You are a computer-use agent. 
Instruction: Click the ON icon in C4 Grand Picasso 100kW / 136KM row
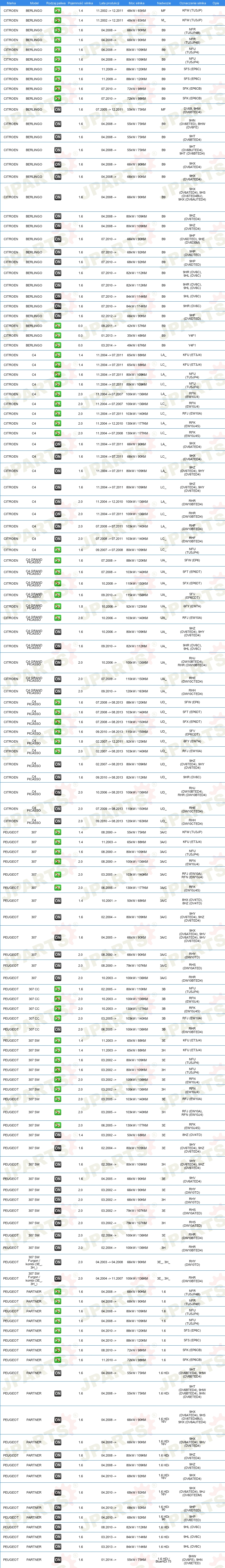[57, 662]
